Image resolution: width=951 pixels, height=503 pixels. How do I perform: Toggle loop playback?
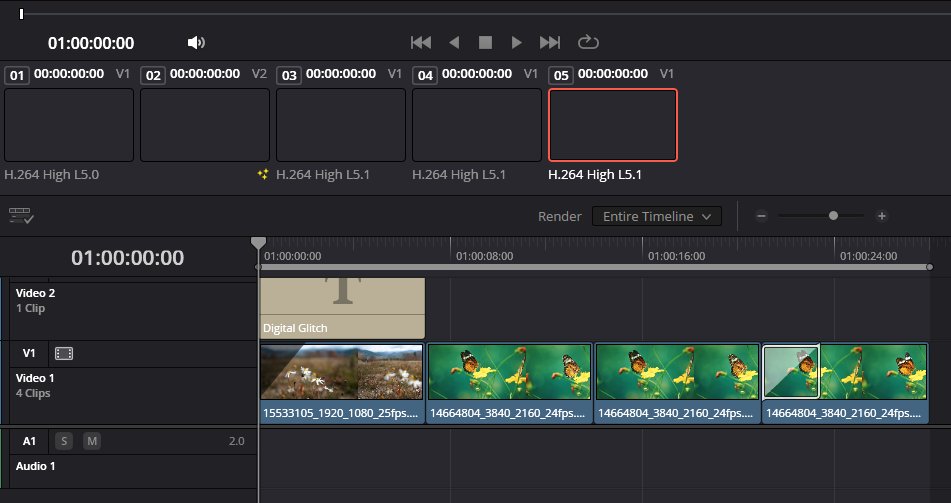(588, 42)
